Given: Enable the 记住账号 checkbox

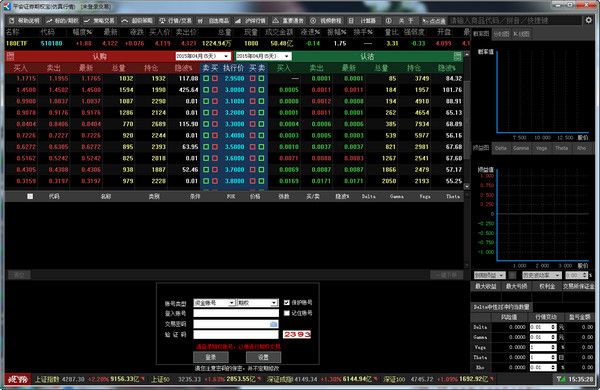Looking at the screenshot, I should tap(287, 313).
